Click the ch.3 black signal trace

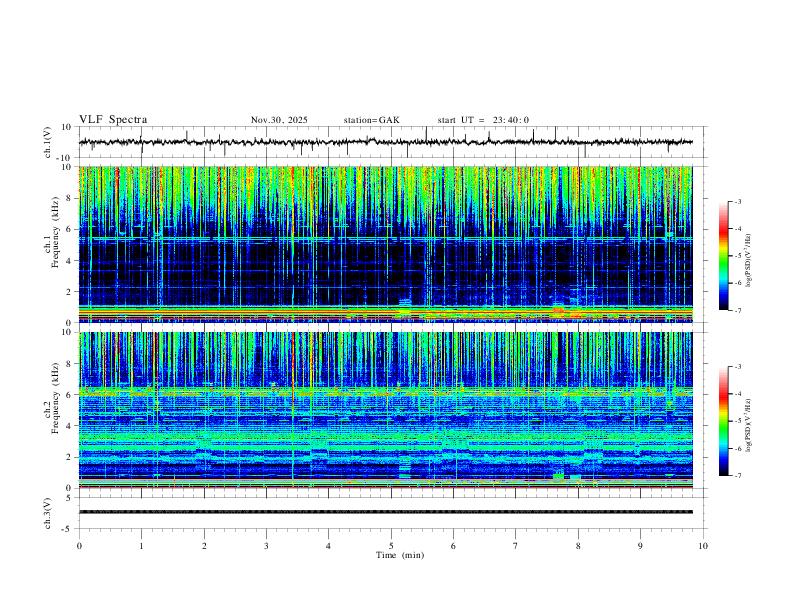click(386, 512)
